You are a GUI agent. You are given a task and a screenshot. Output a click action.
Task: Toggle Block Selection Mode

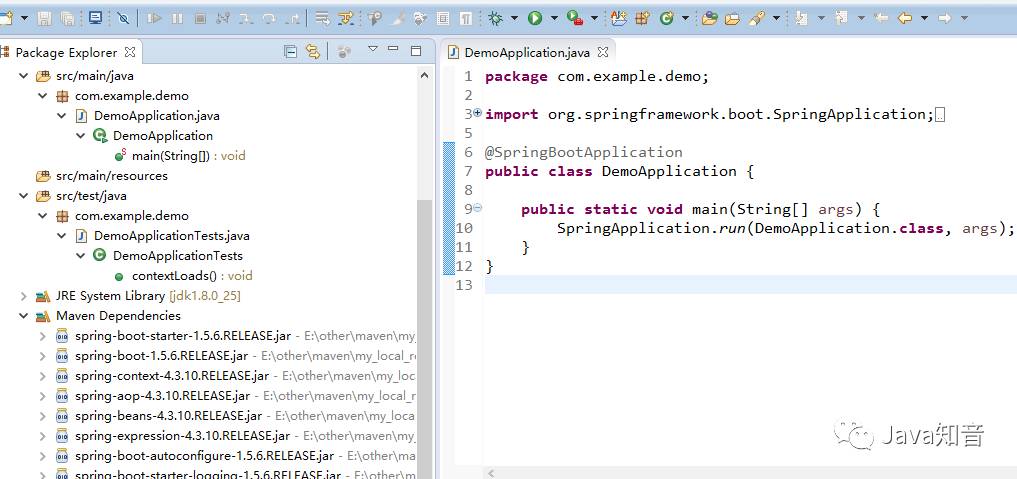(x=443, y=19)
